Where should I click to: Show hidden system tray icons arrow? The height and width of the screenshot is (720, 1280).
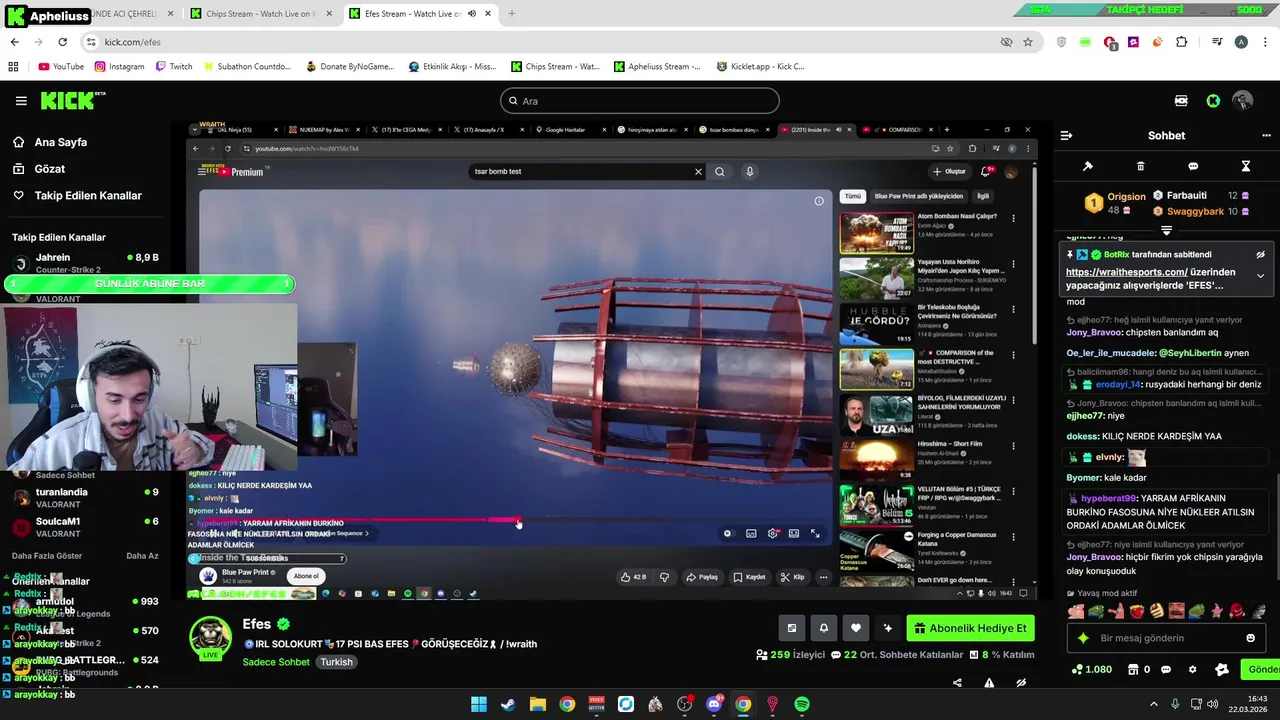click(1153, 704)
